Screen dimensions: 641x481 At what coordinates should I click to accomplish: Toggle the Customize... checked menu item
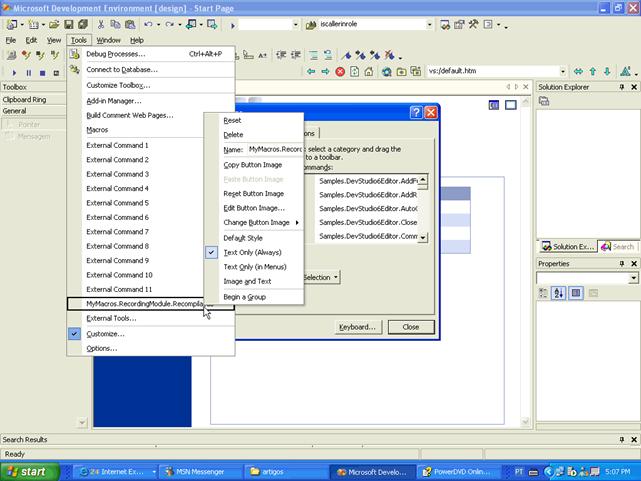[151, 334]
